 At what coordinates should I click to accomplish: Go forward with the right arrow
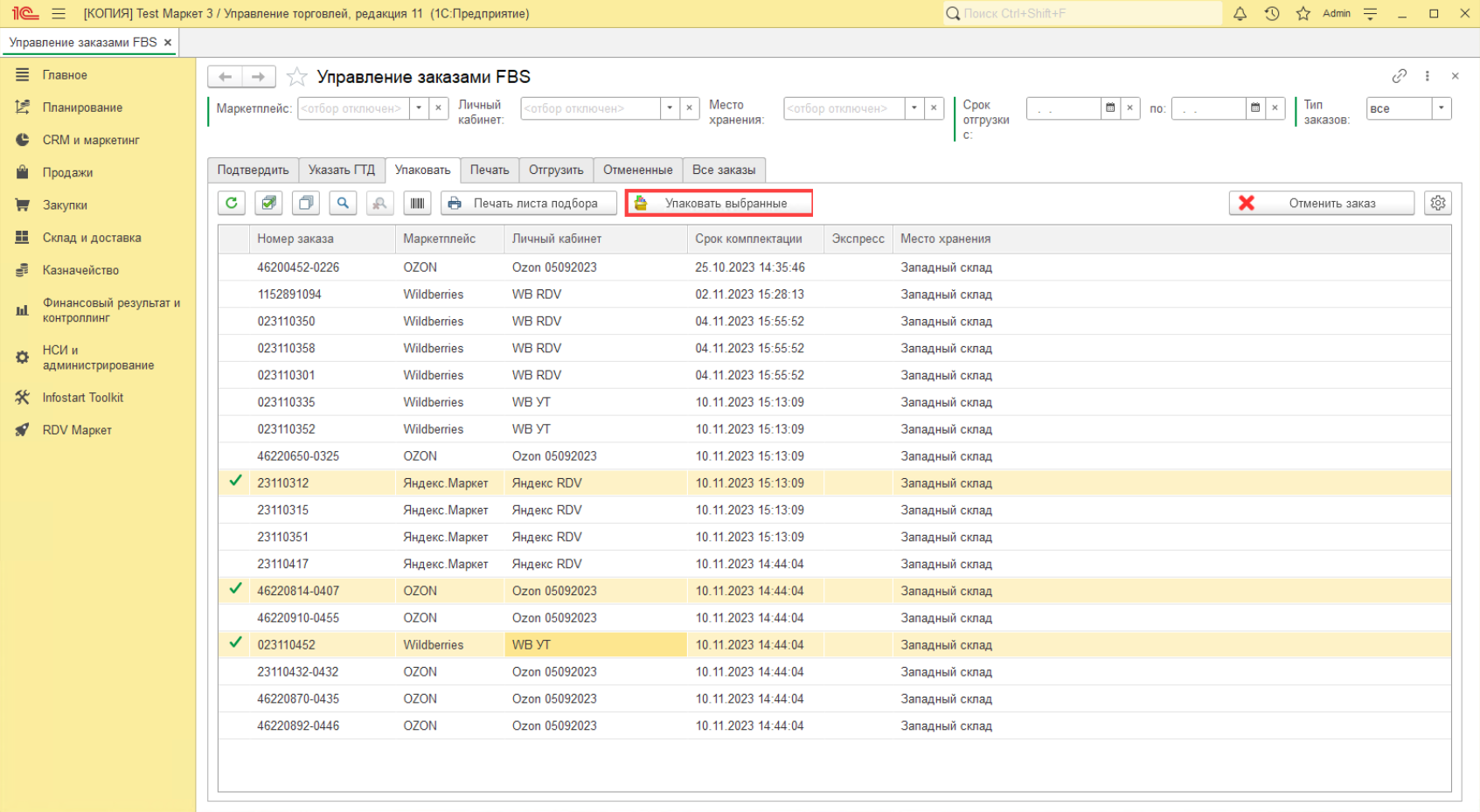tap(259, 77)
